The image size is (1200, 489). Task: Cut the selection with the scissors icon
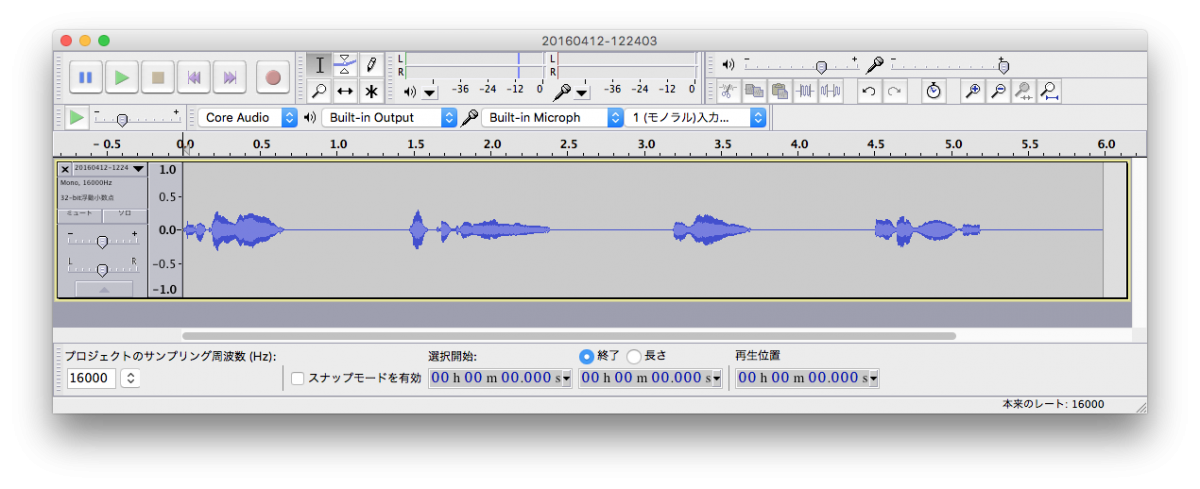729,91
